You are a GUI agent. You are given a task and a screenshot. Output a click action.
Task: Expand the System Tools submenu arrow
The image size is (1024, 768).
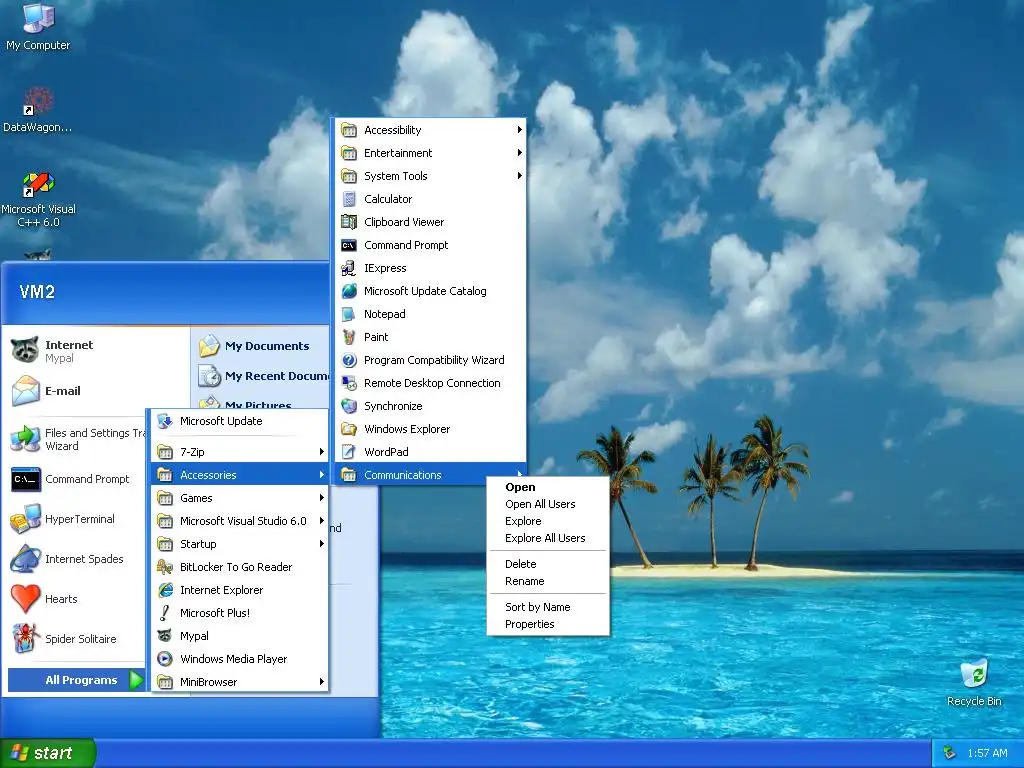(519, 176)
